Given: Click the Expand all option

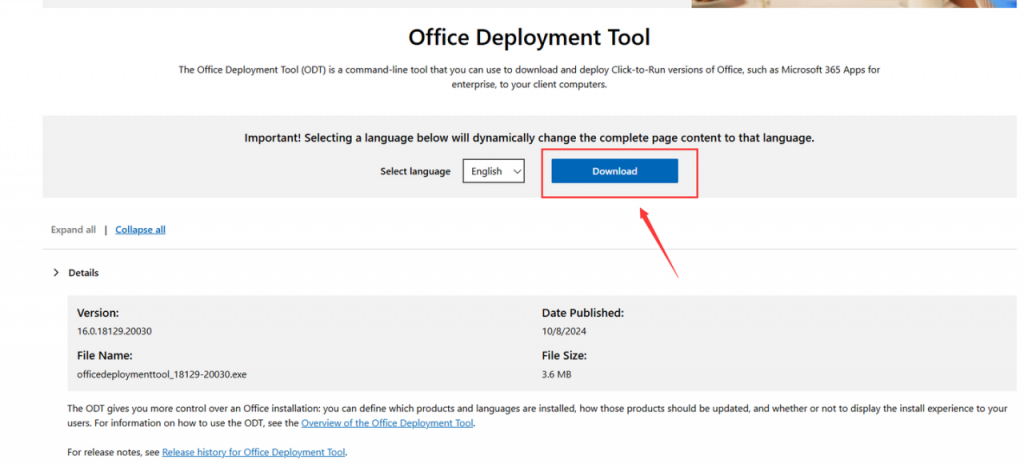Looking at the screenshot, I should (74, 230).
